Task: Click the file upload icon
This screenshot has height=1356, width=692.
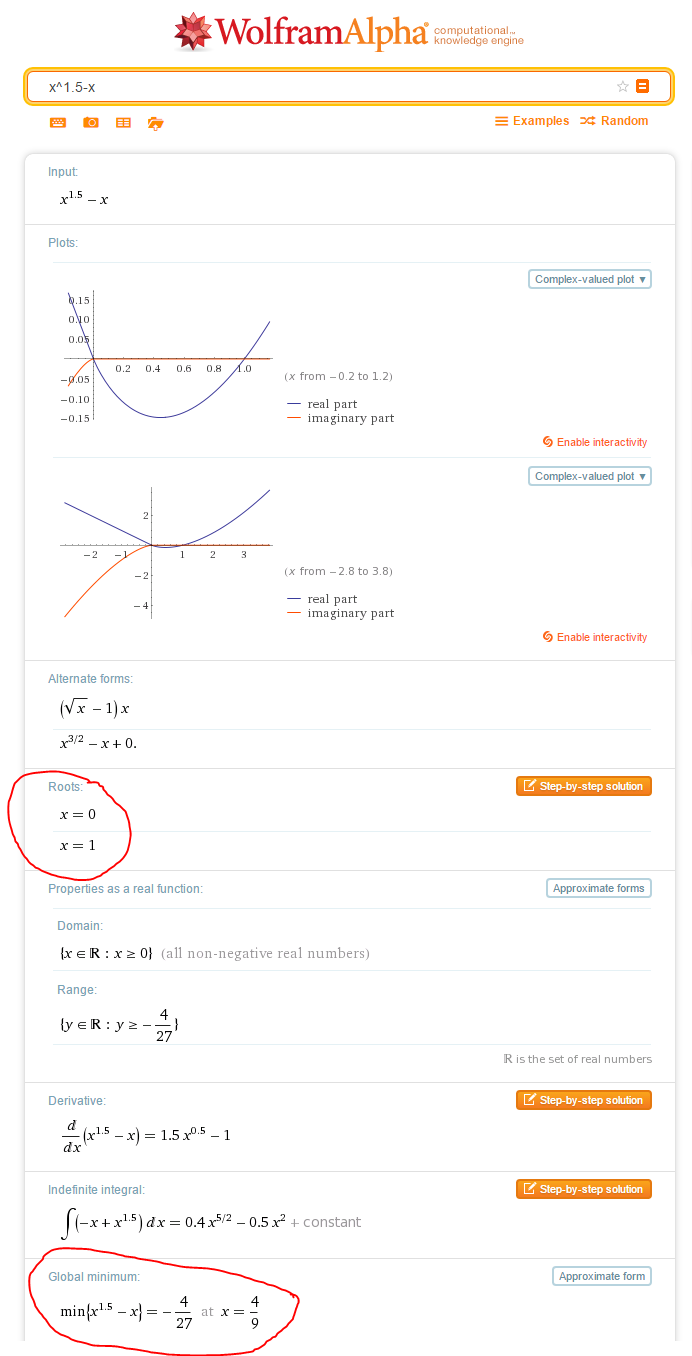Action: (155, 122)
